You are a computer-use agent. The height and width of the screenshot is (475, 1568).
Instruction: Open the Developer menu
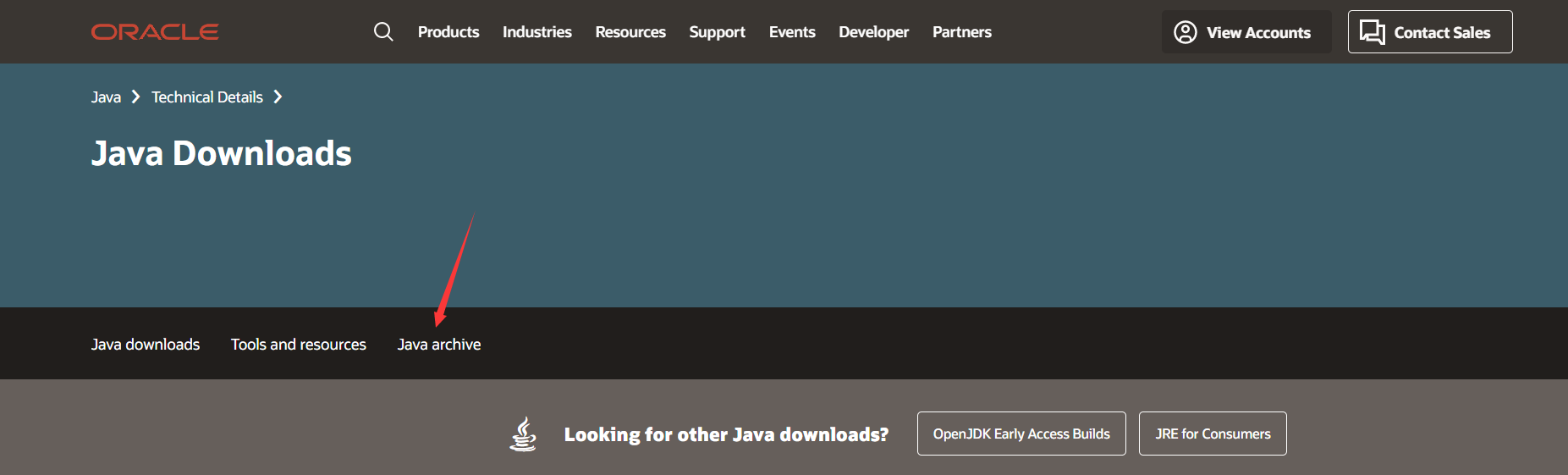(x=873, y=32)
